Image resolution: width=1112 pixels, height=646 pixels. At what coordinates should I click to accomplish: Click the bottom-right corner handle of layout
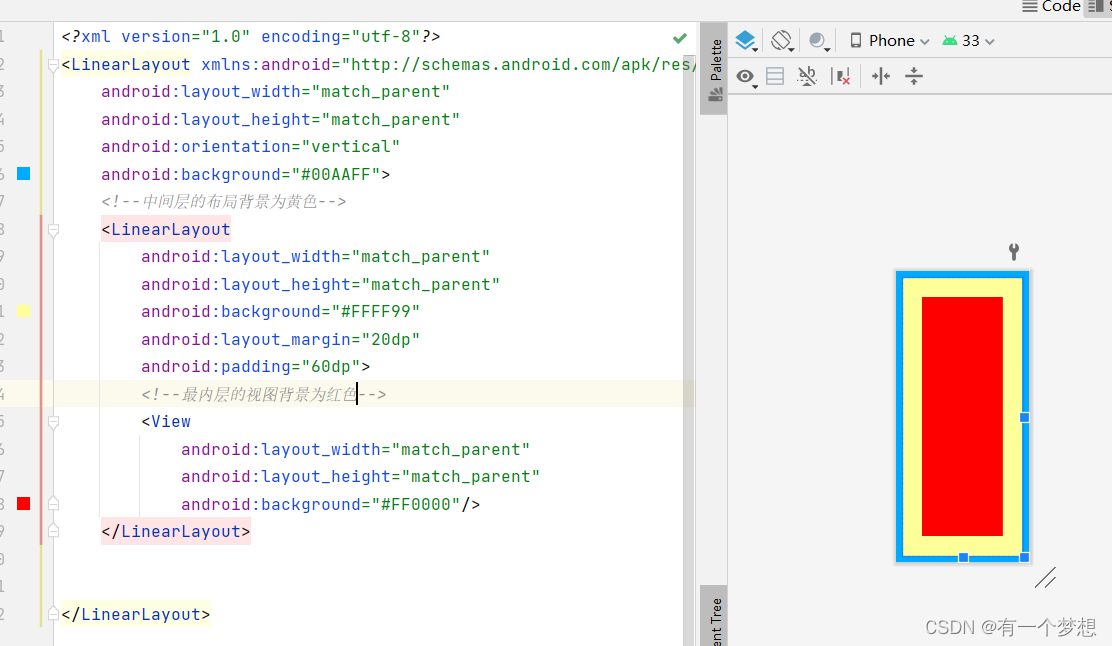[1024, 557]
